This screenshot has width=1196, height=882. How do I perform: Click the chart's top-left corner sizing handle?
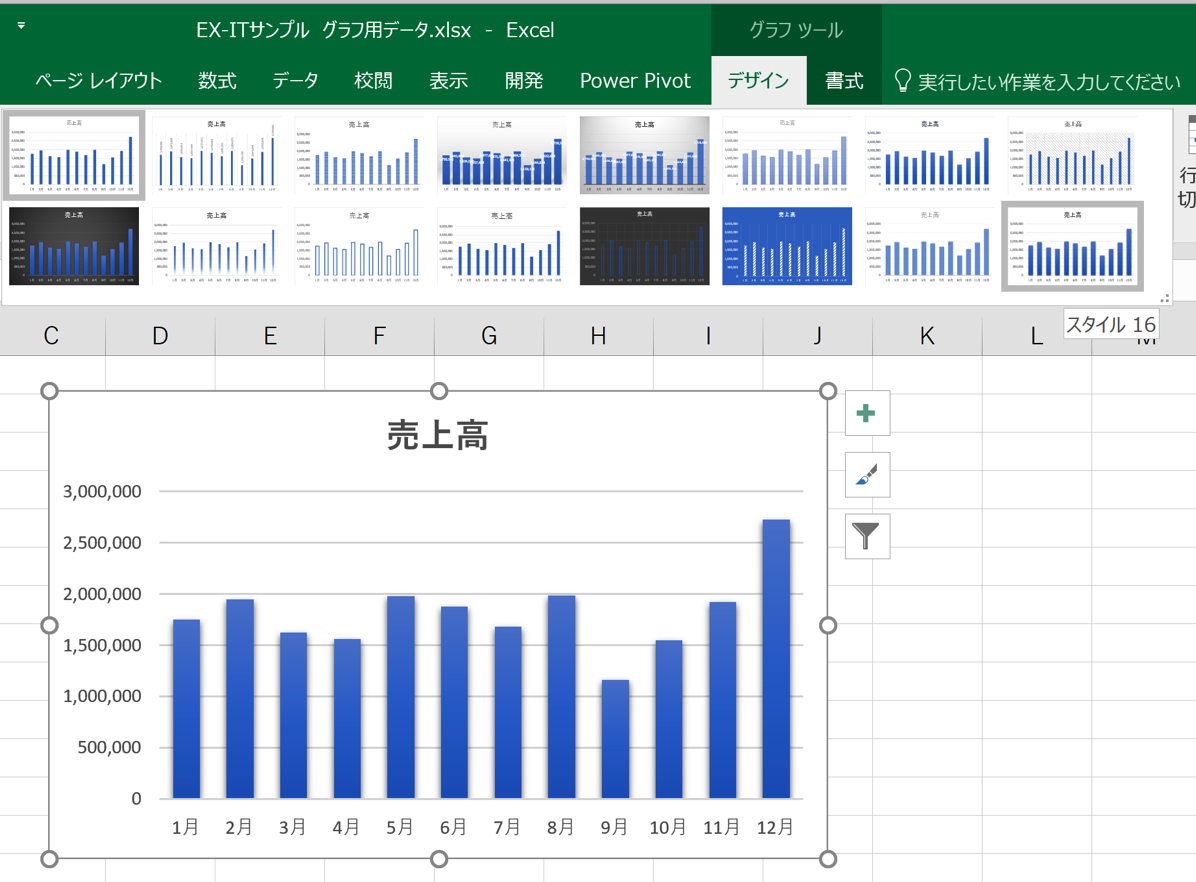click(49, 391)
